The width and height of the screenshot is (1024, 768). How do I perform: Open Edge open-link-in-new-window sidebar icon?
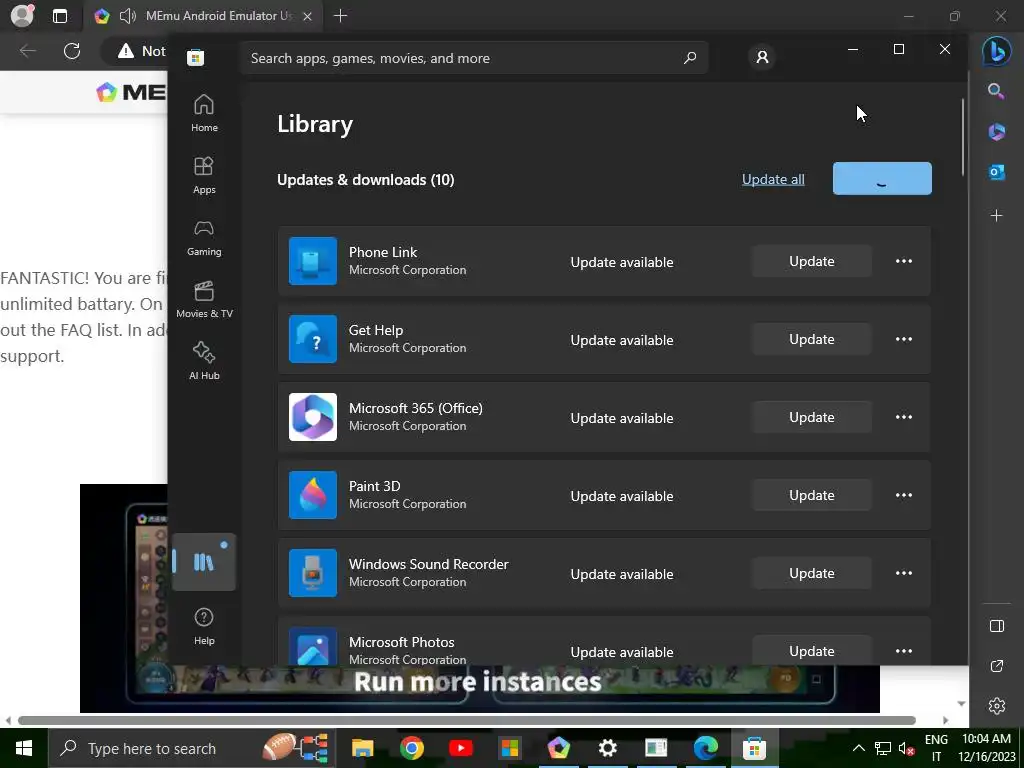(997, 666)
